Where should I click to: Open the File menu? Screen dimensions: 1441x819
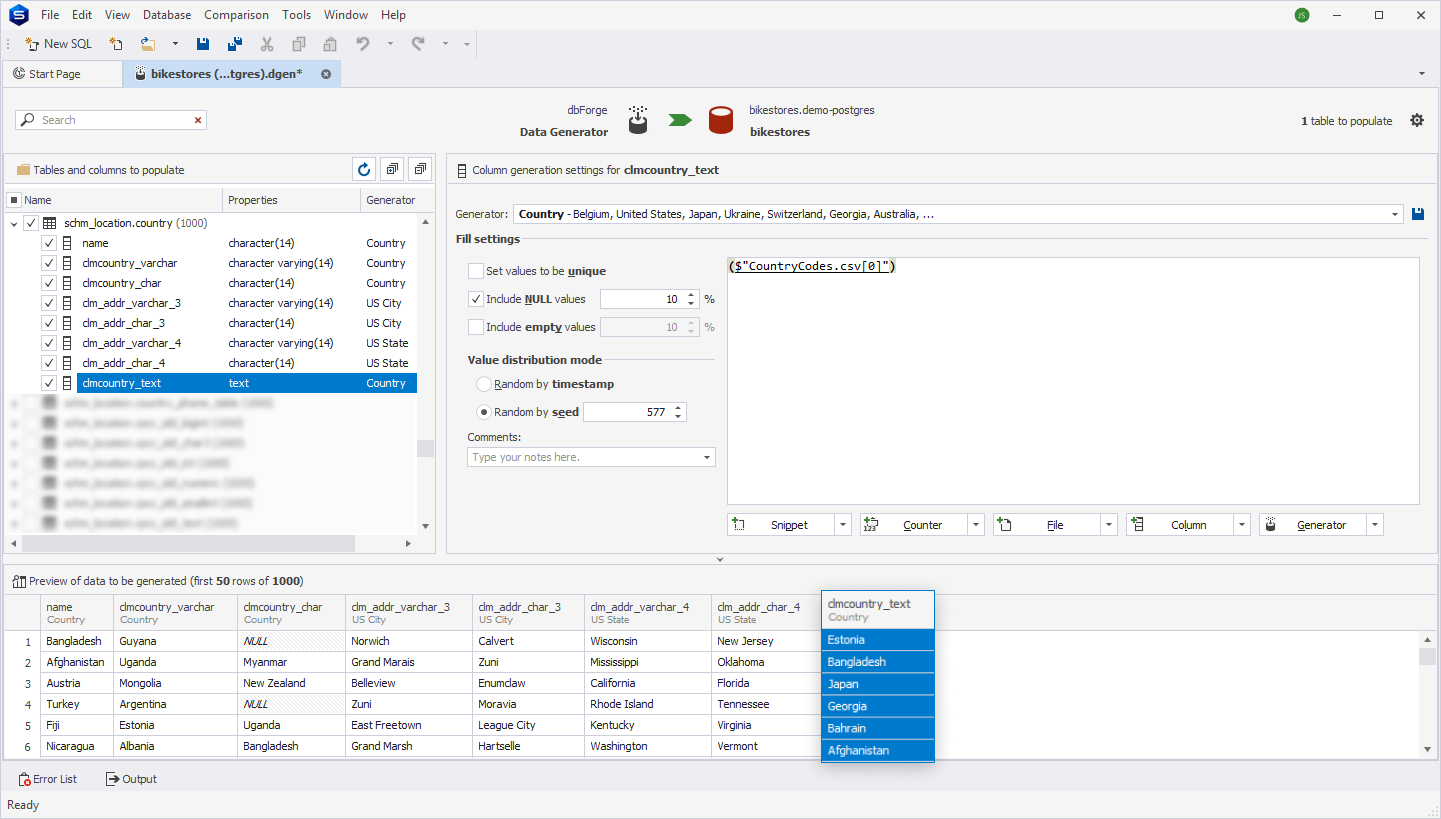pyautogui.click(x=50, y=15)
